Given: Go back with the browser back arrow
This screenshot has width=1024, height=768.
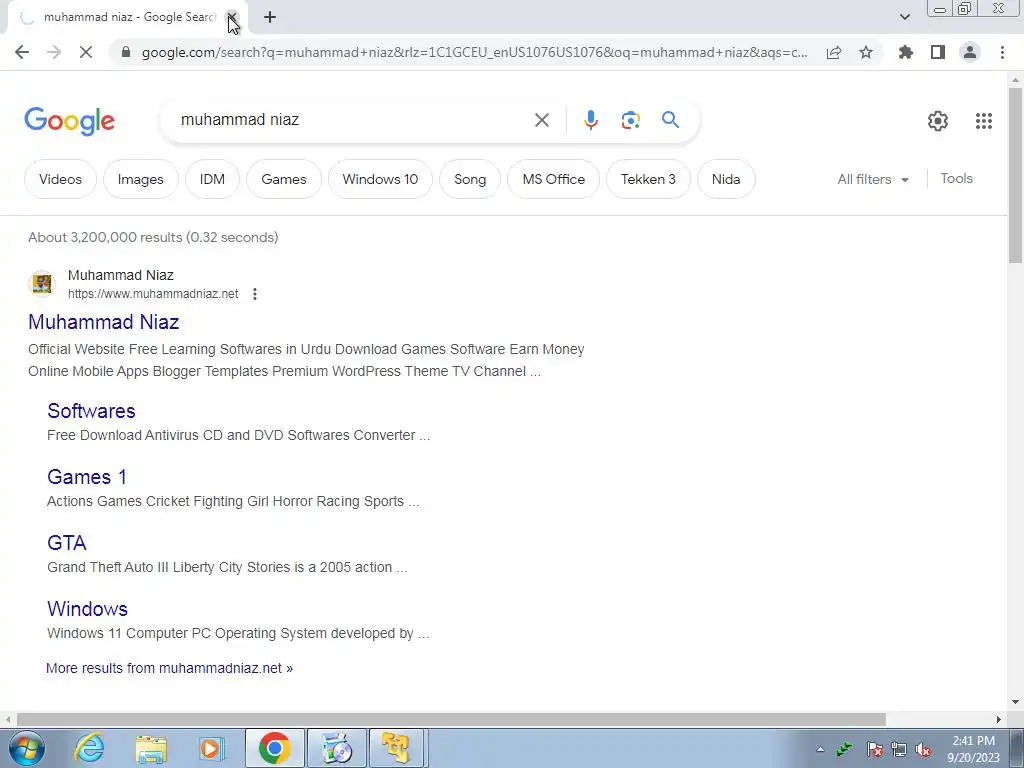Looking at the screenshot, I should [x=22, y=52].
